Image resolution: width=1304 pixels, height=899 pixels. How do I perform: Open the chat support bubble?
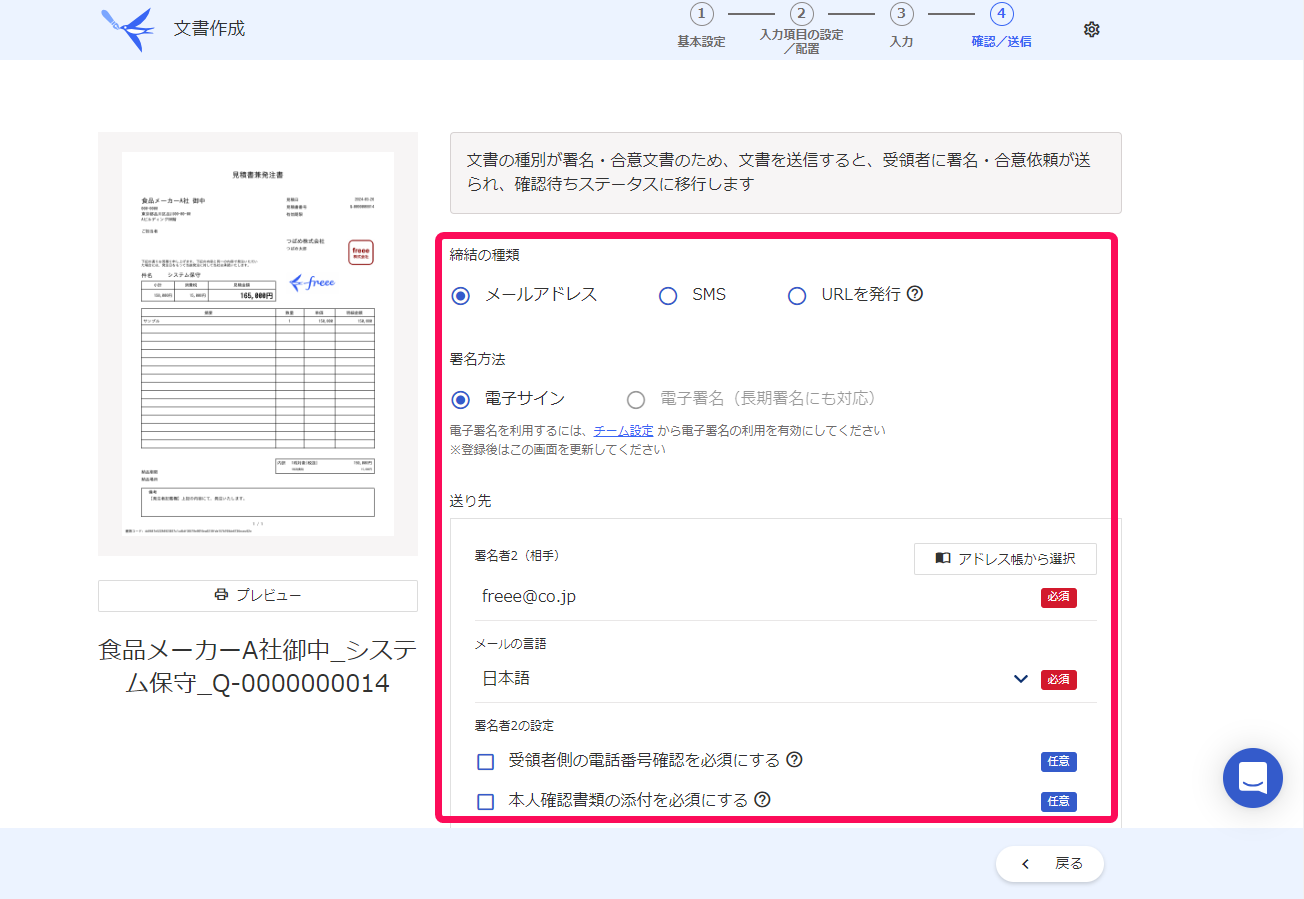coord(1252,777)
